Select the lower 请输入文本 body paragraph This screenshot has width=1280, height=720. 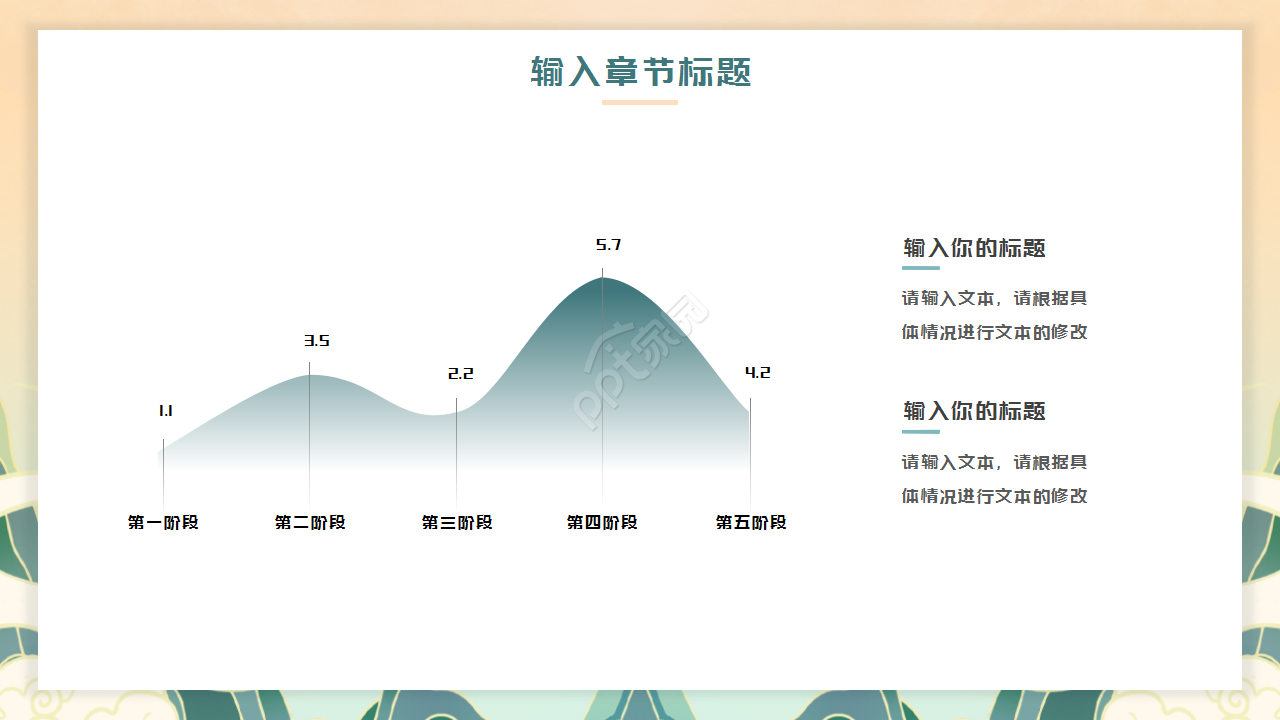[994, 479]
